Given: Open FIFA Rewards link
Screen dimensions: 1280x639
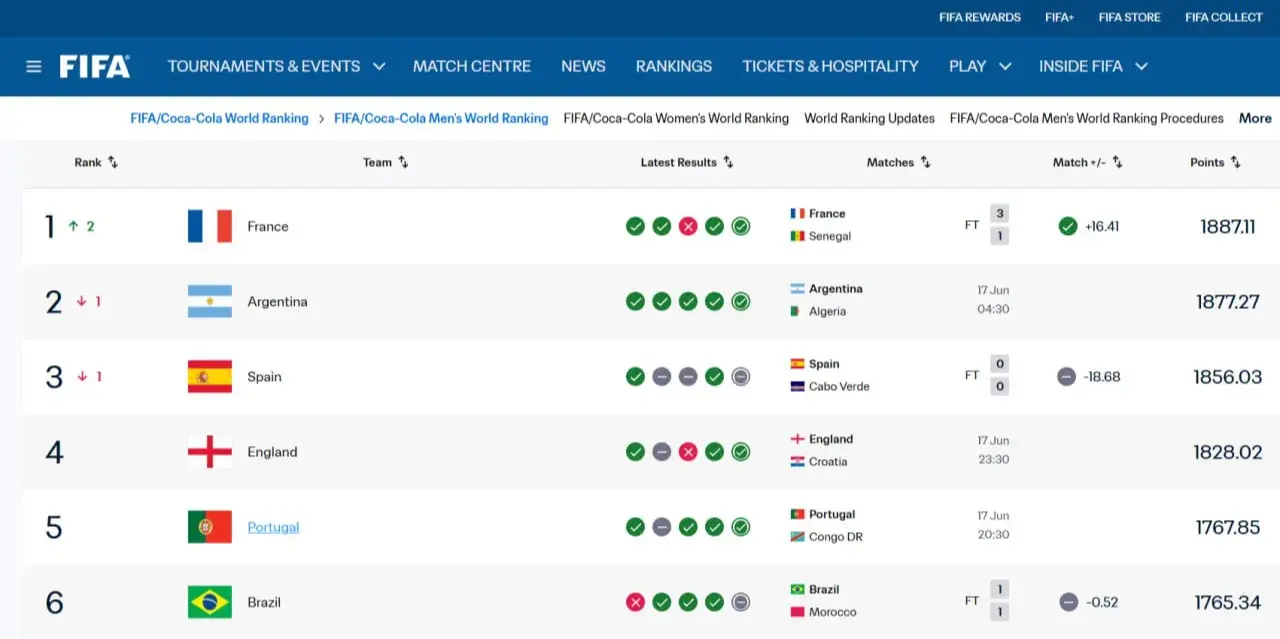Looking at the screenshot, I should (x=980, y=17).
